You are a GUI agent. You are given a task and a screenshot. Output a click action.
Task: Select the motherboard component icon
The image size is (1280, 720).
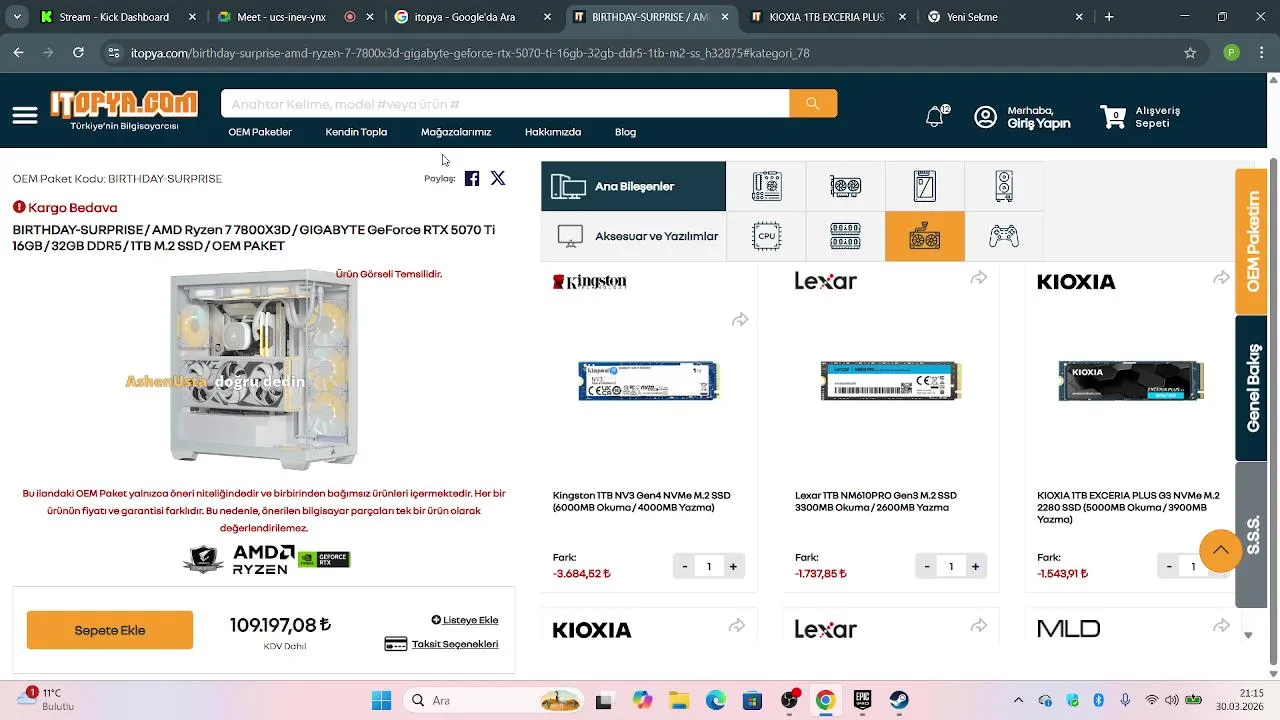pyautogui.click(x=766, y=186)
